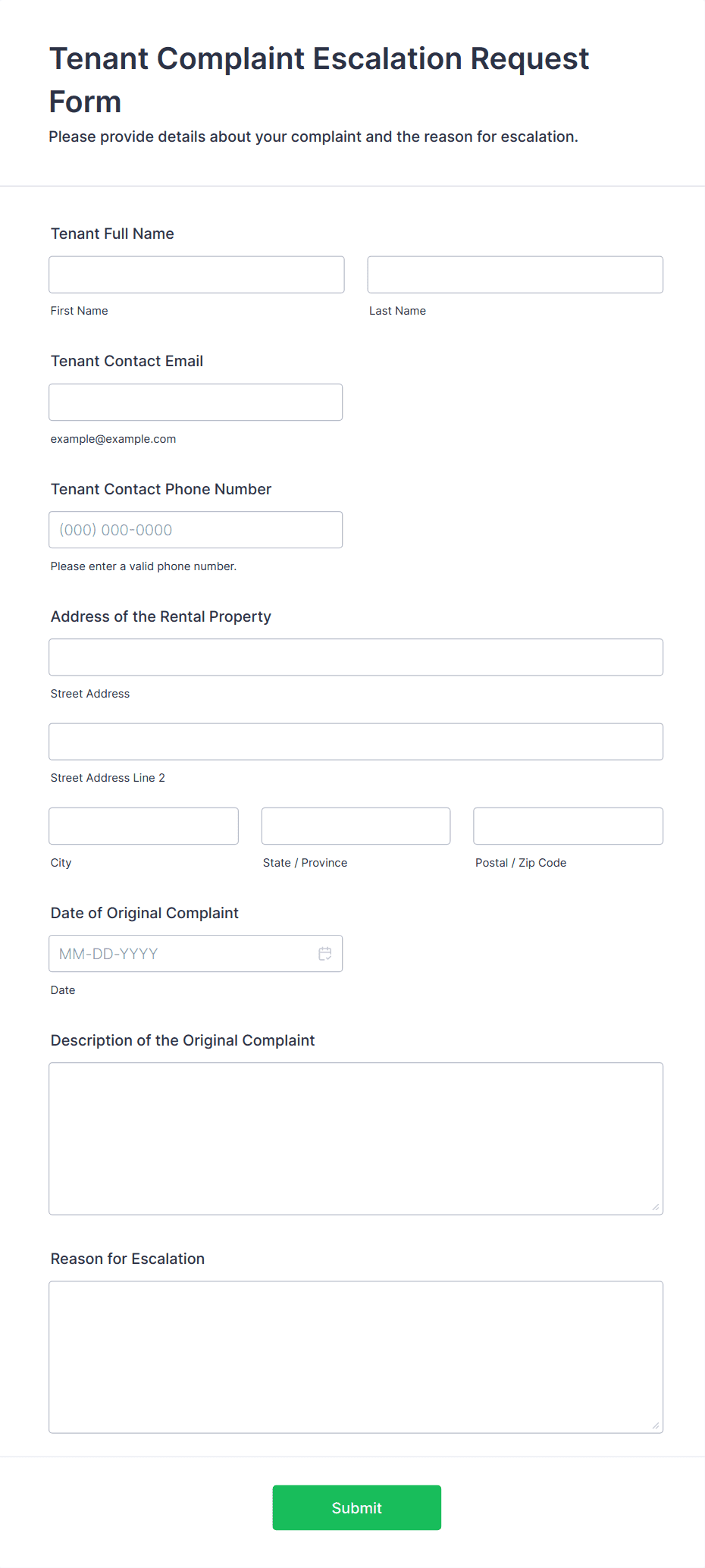
Task: Click the Tenant Full Name label
Action: (112, 234)
